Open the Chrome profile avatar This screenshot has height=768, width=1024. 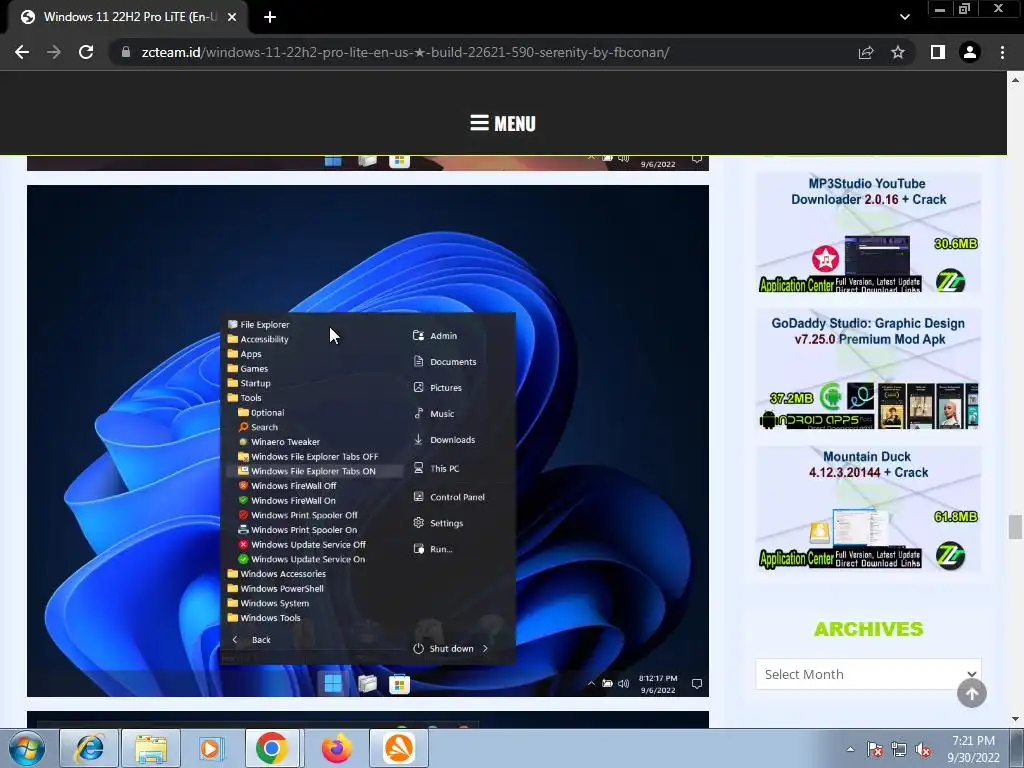[970, 52]
